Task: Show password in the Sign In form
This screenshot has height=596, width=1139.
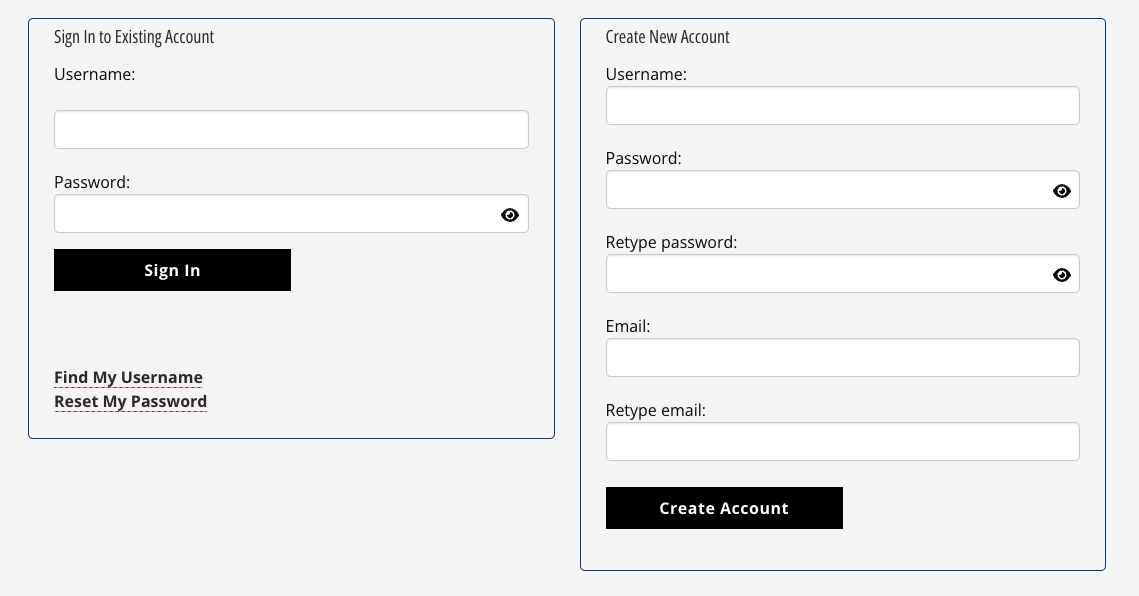Action: point(510,215)
